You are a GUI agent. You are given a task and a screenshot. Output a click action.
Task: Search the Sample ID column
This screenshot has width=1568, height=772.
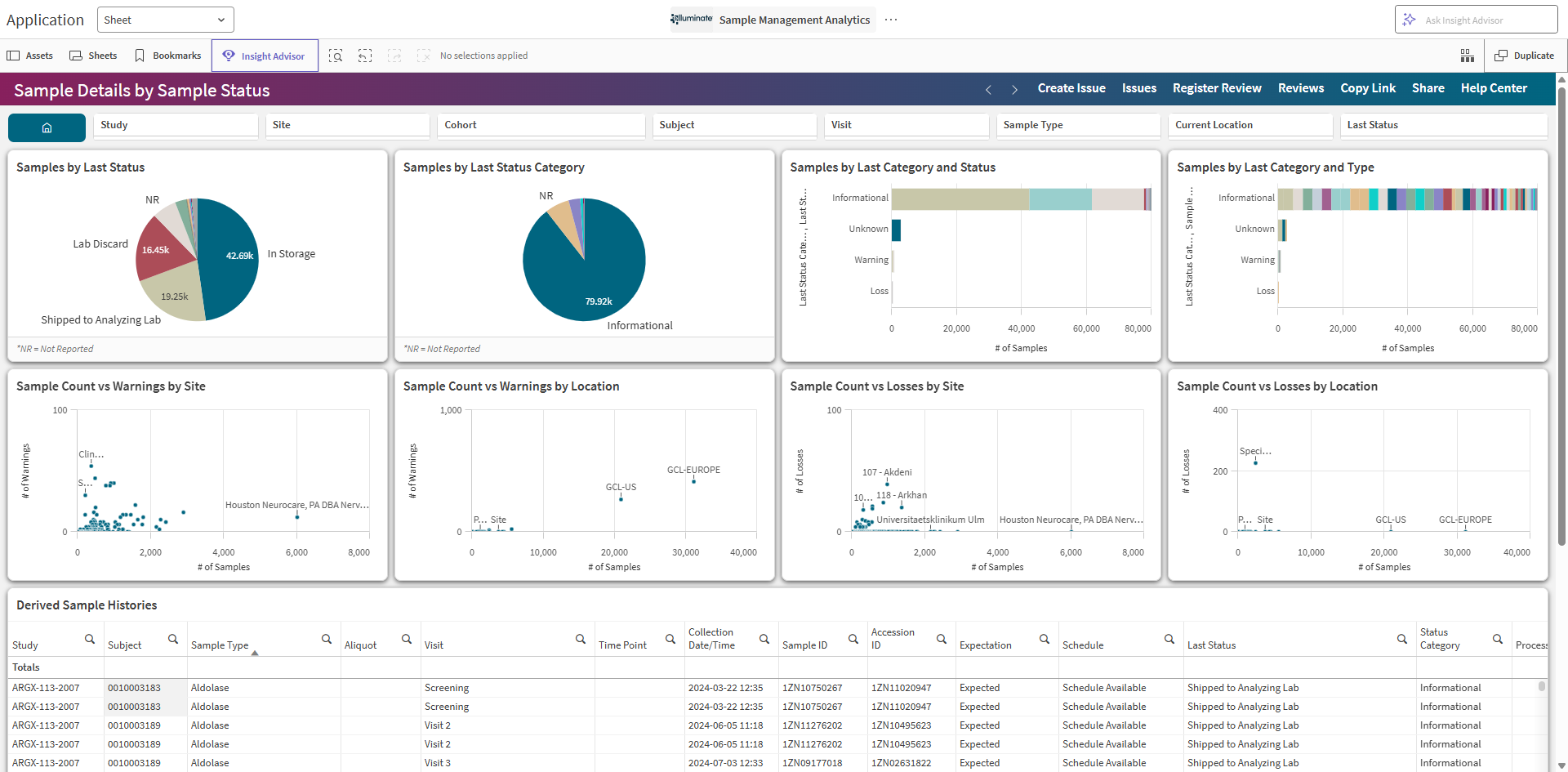click(853, 639)
